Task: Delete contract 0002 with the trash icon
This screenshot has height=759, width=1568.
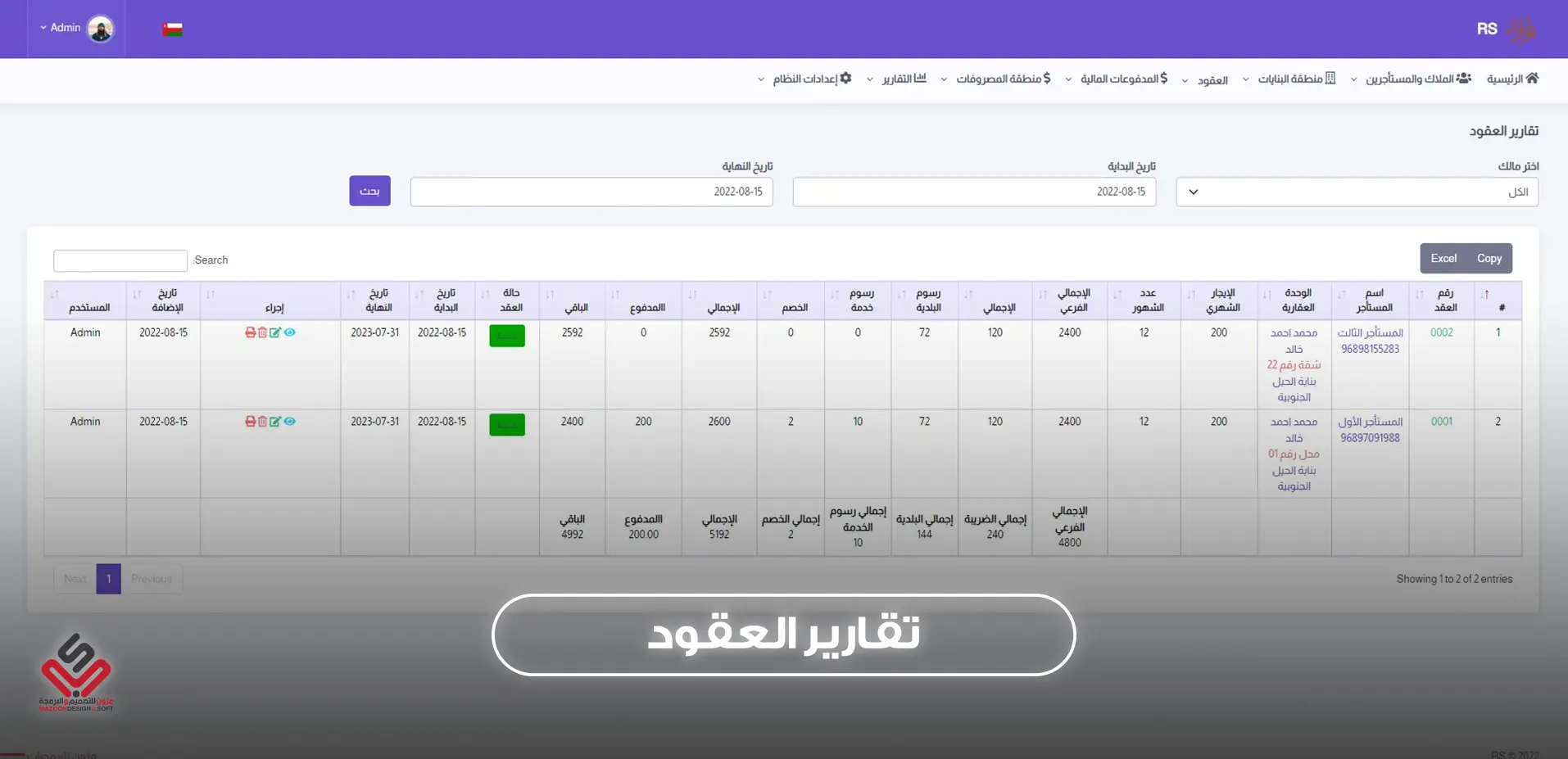Action: pyautogui.click(x=262, y=332)
